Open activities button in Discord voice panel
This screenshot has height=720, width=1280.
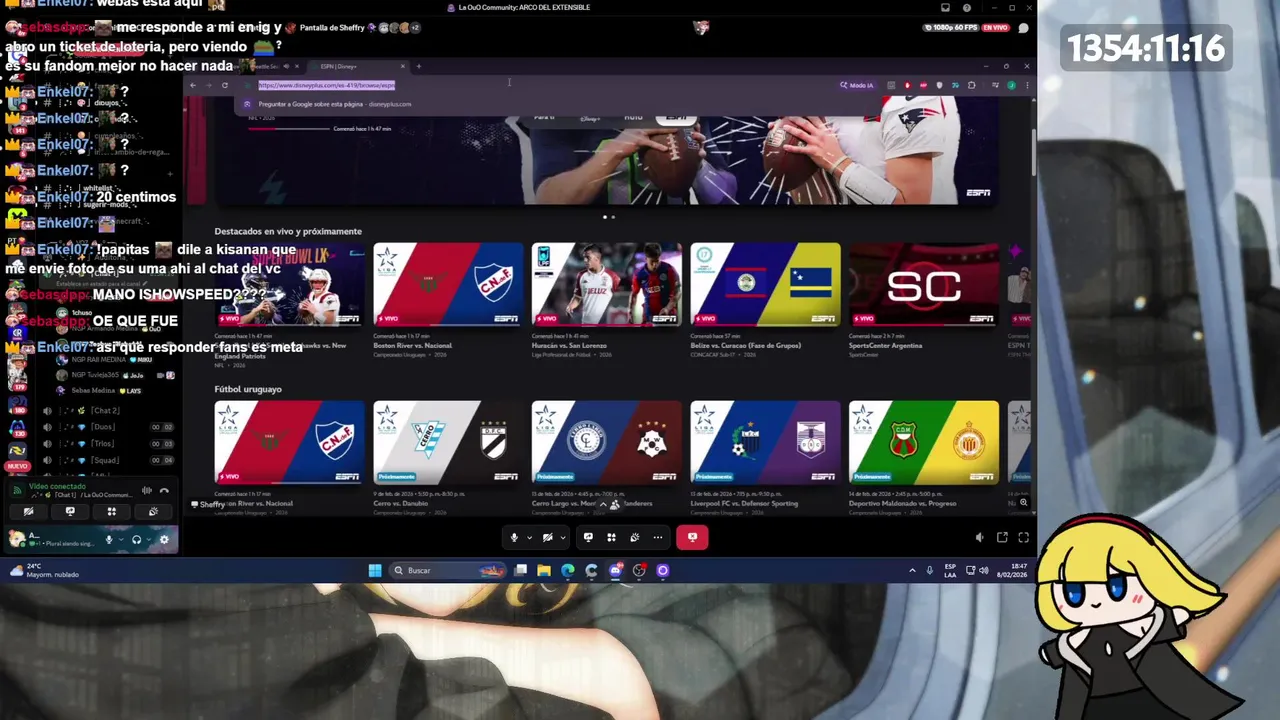[x=111, y=511]
